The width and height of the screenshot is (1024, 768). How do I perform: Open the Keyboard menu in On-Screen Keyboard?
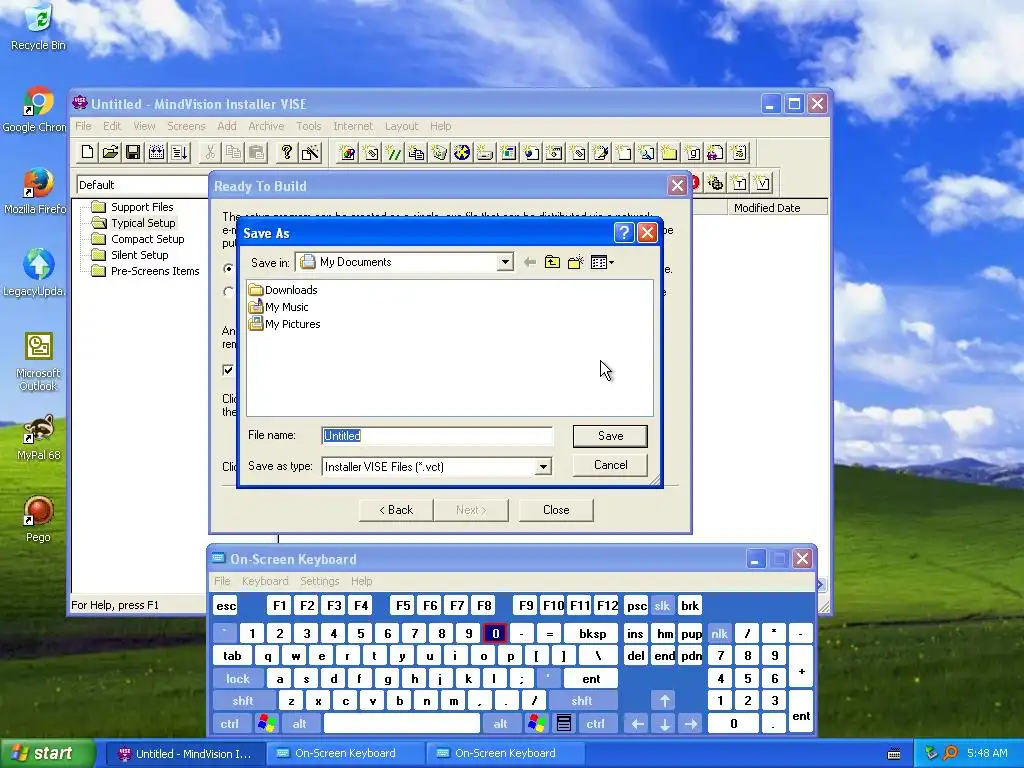click(x=264, y=581)
